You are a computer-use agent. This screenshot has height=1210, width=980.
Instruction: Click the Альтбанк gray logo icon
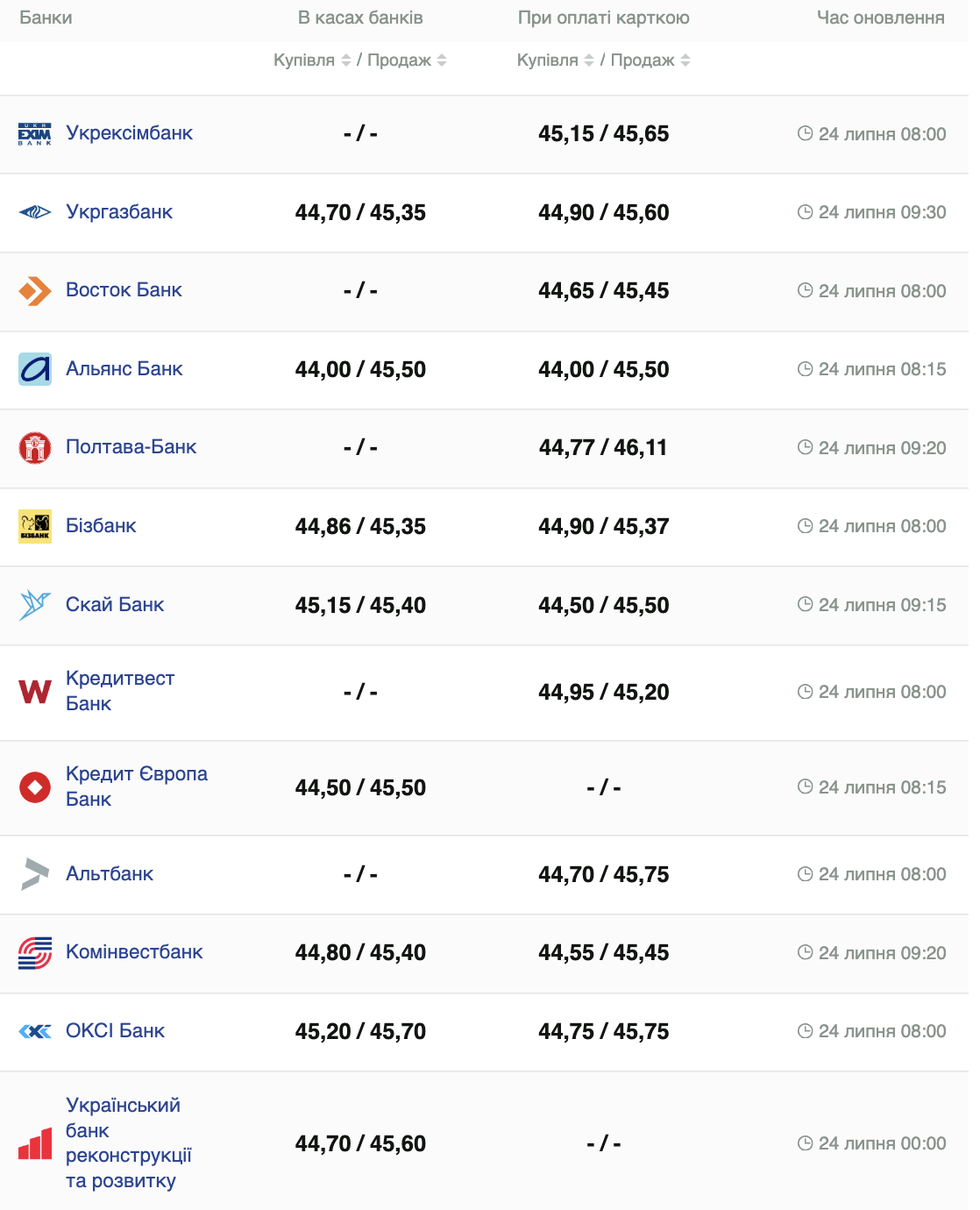(x=35, y=874)
